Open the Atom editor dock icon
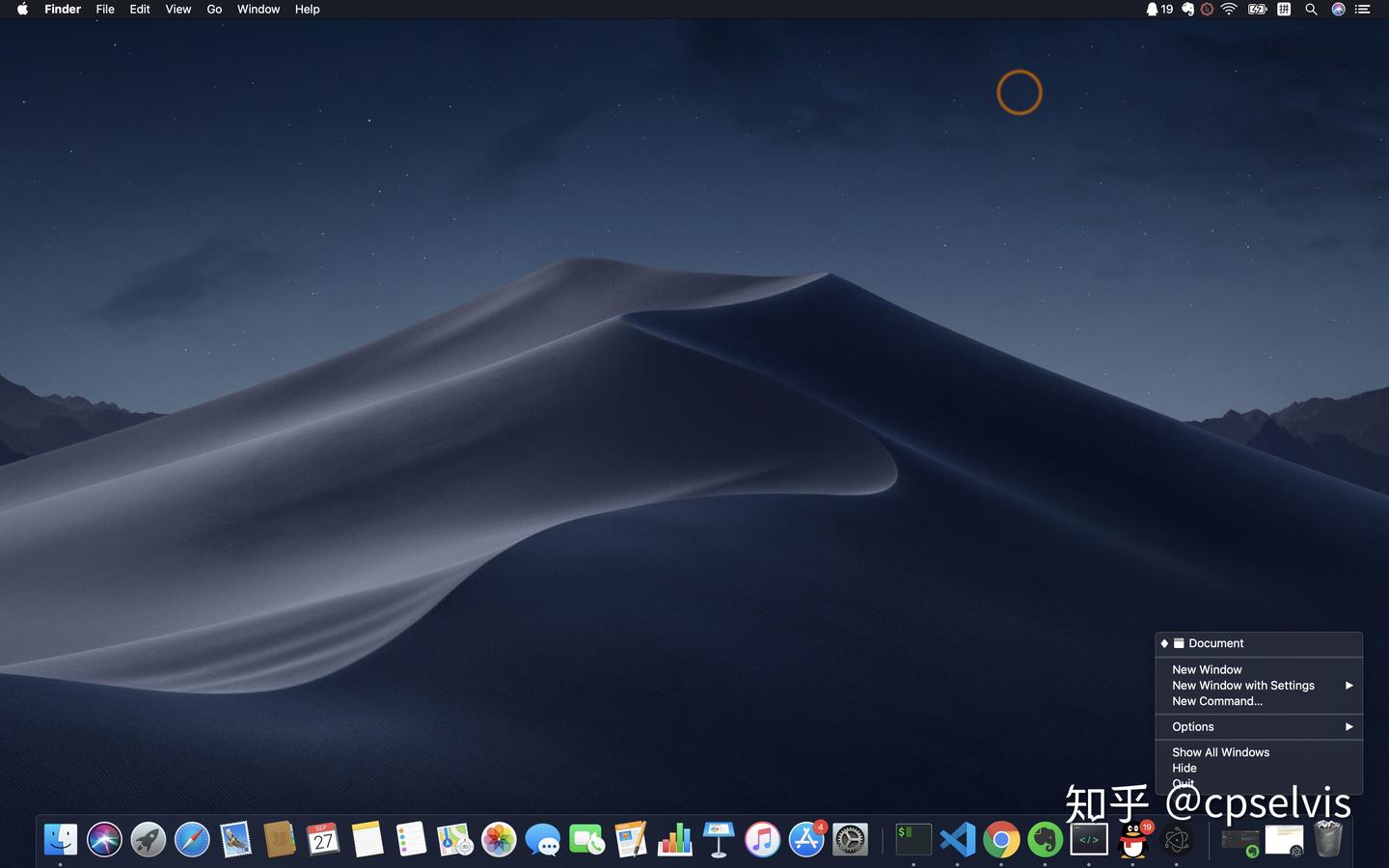The image size is (1389, 868). [x=1176, y=840]
